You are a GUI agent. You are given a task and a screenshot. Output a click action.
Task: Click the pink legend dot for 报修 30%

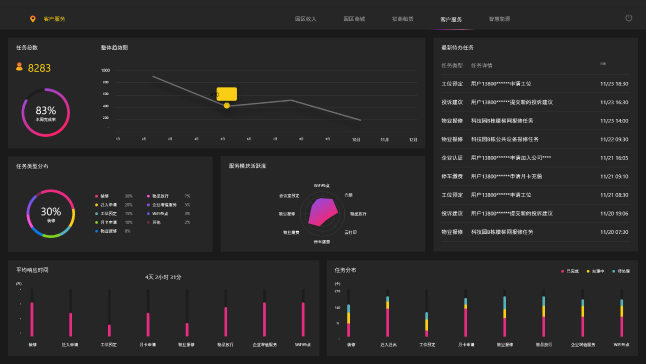pyautogui.click(x=96, y=196)
